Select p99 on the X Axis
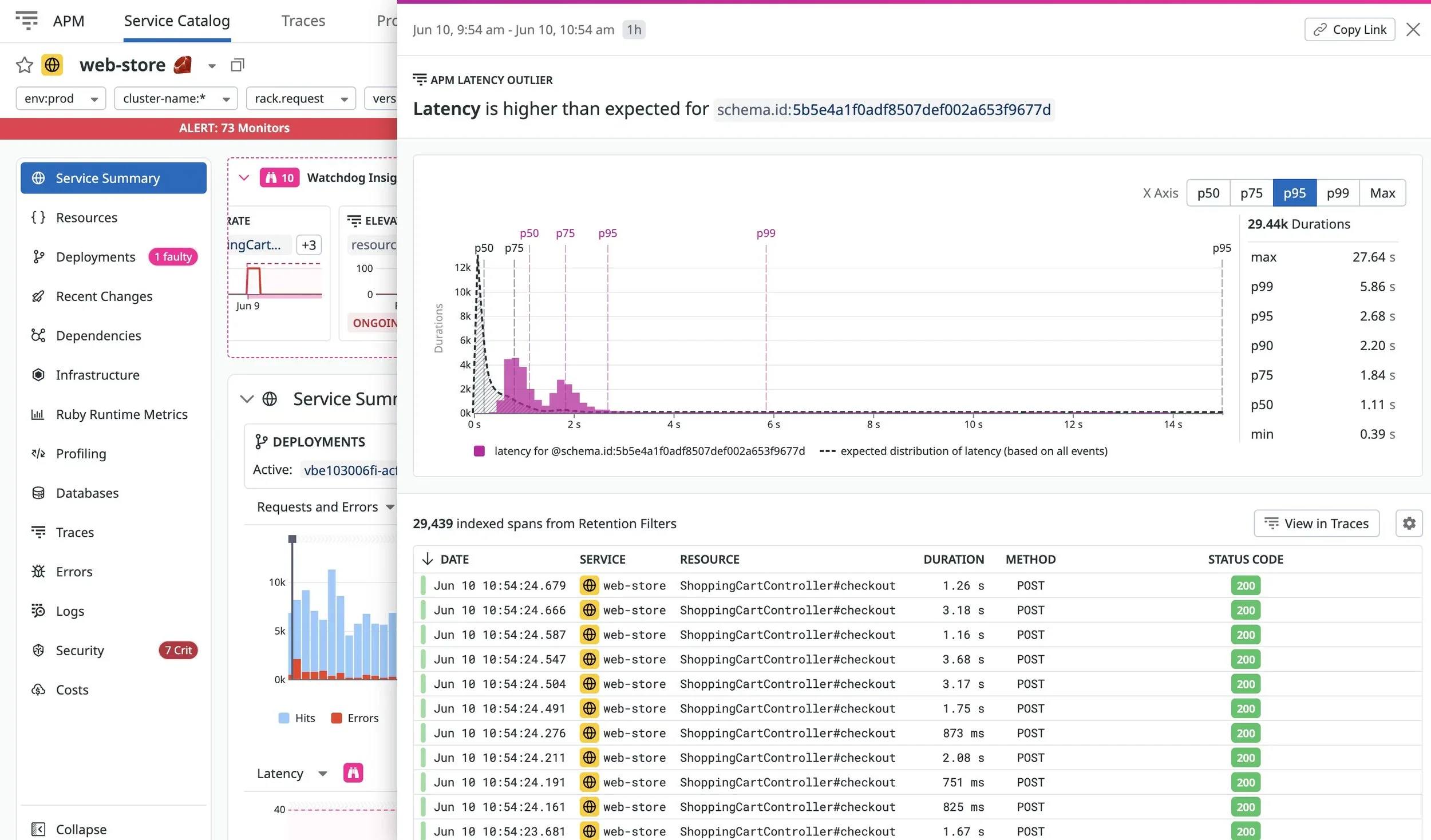This screenshot has height=840, width=1431. [x=1338, y=192]
